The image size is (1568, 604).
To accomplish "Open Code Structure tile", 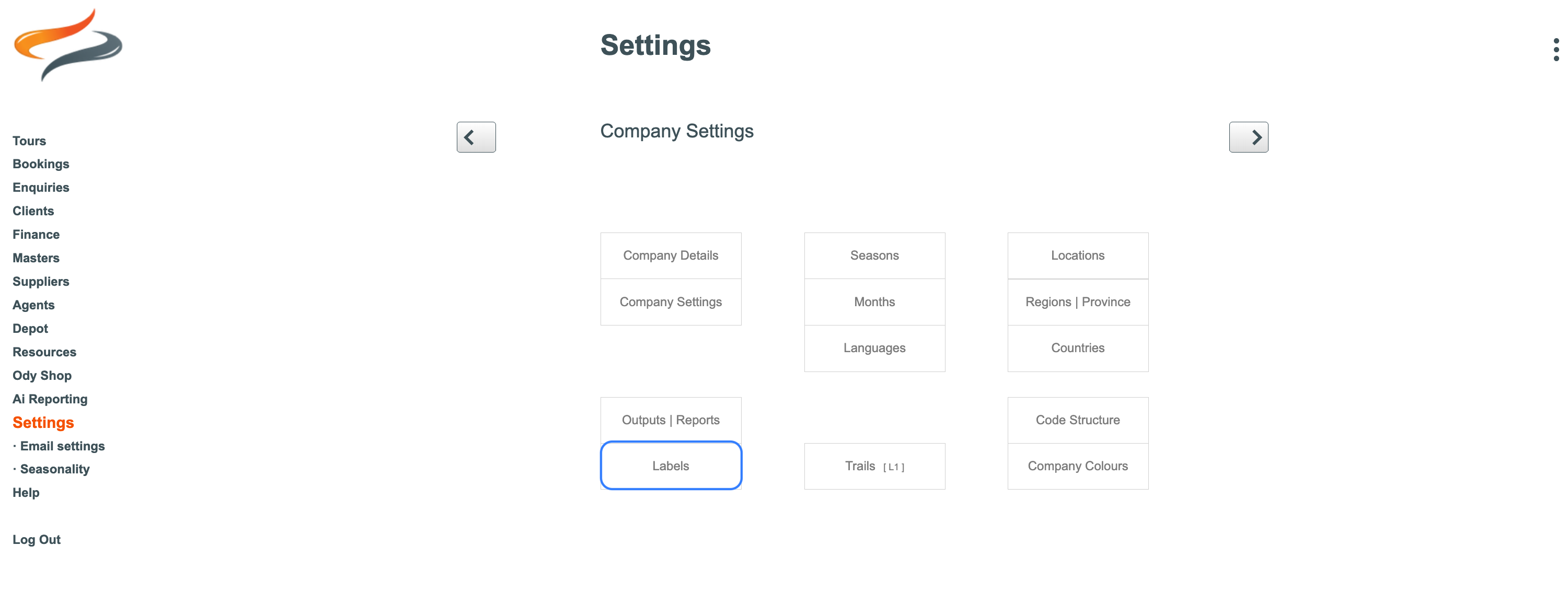I will tap(1077, 420).
